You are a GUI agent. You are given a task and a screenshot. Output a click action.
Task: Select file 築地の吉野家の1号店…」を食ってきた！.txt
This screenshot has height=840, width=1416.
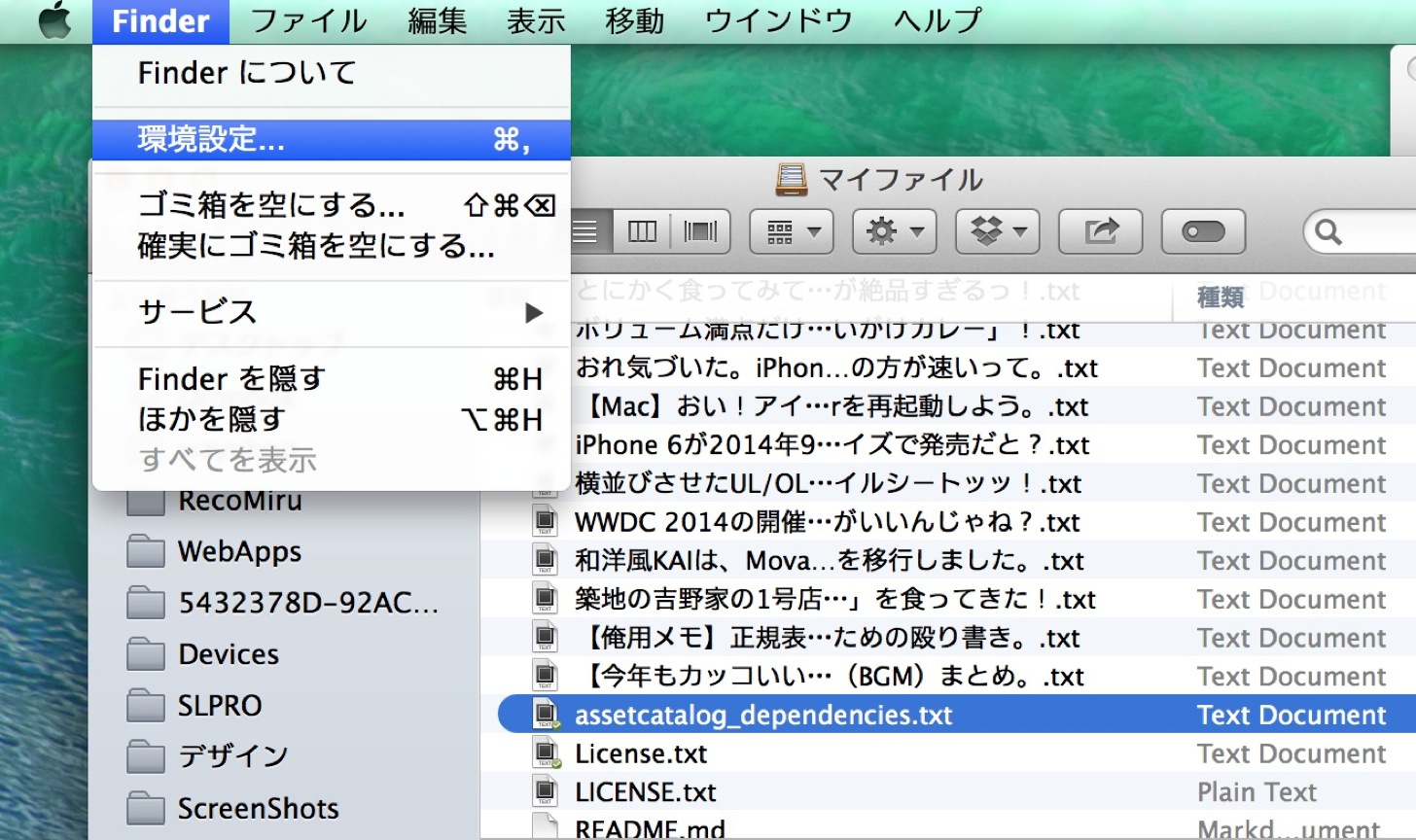[x=835, y=600]
